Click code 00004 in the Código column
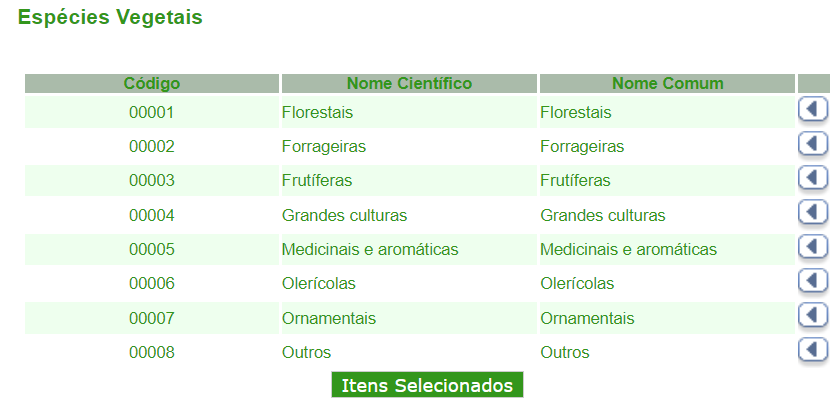 (x=152, y=215)
